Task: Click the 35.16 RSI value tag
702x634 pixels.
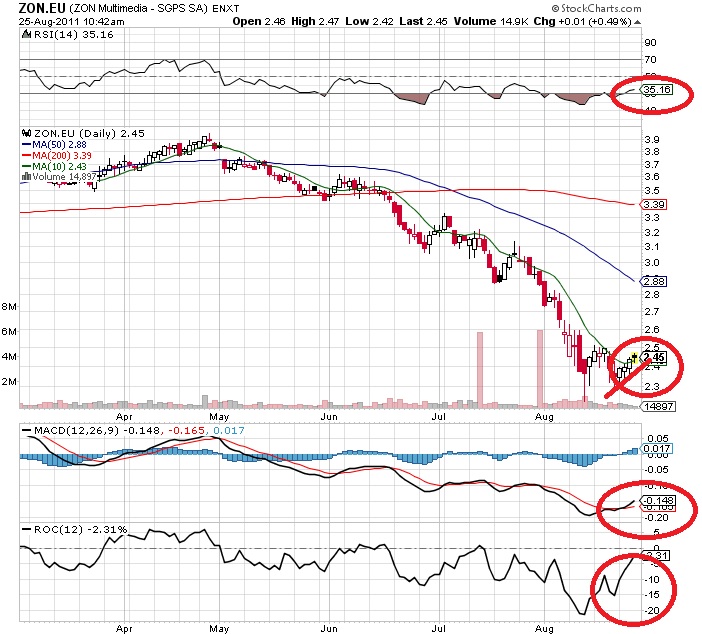Action: pyautogui.click(x=657, y=90)
